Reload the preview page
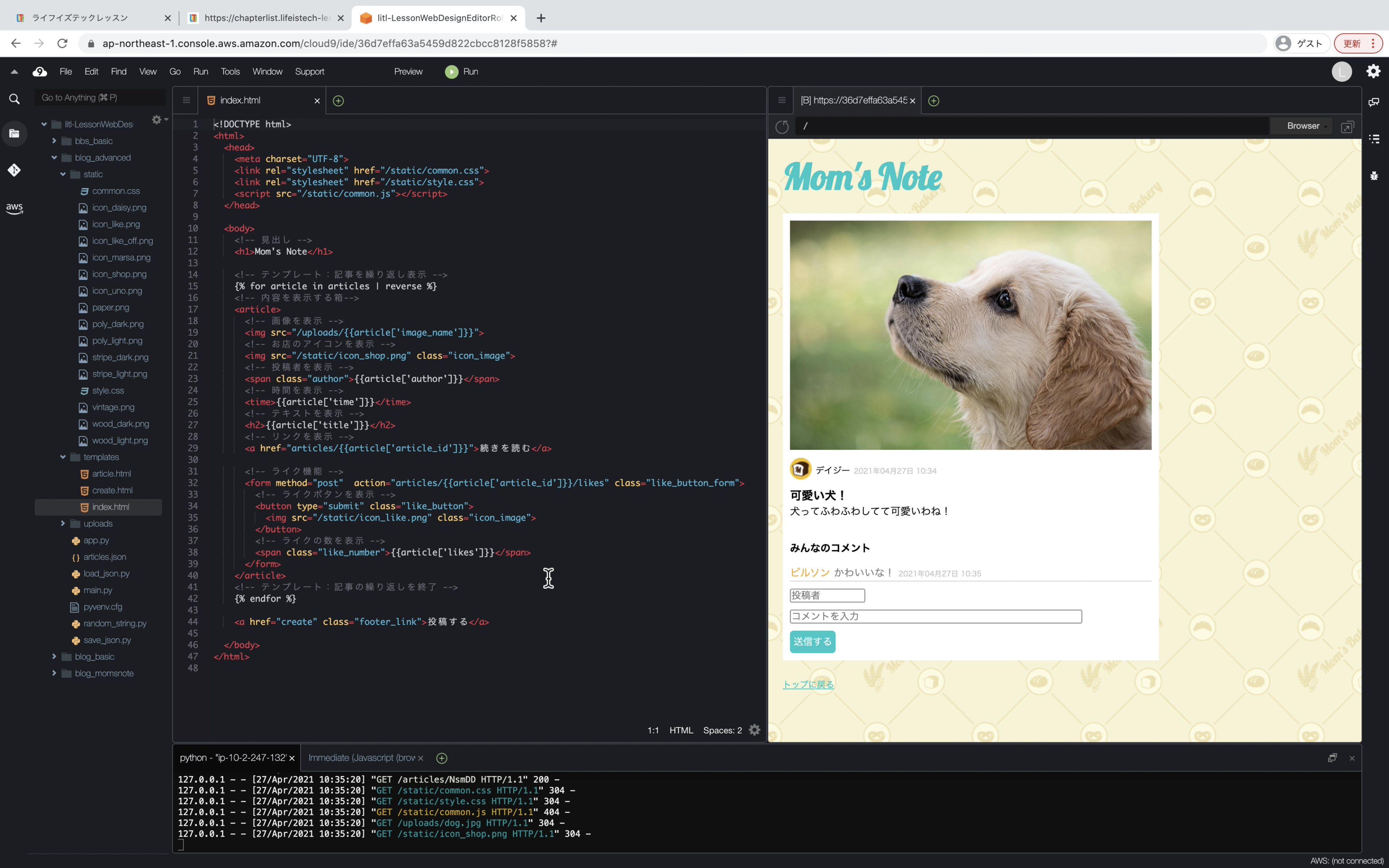1389x868 pixels. [x=782, y=127]
